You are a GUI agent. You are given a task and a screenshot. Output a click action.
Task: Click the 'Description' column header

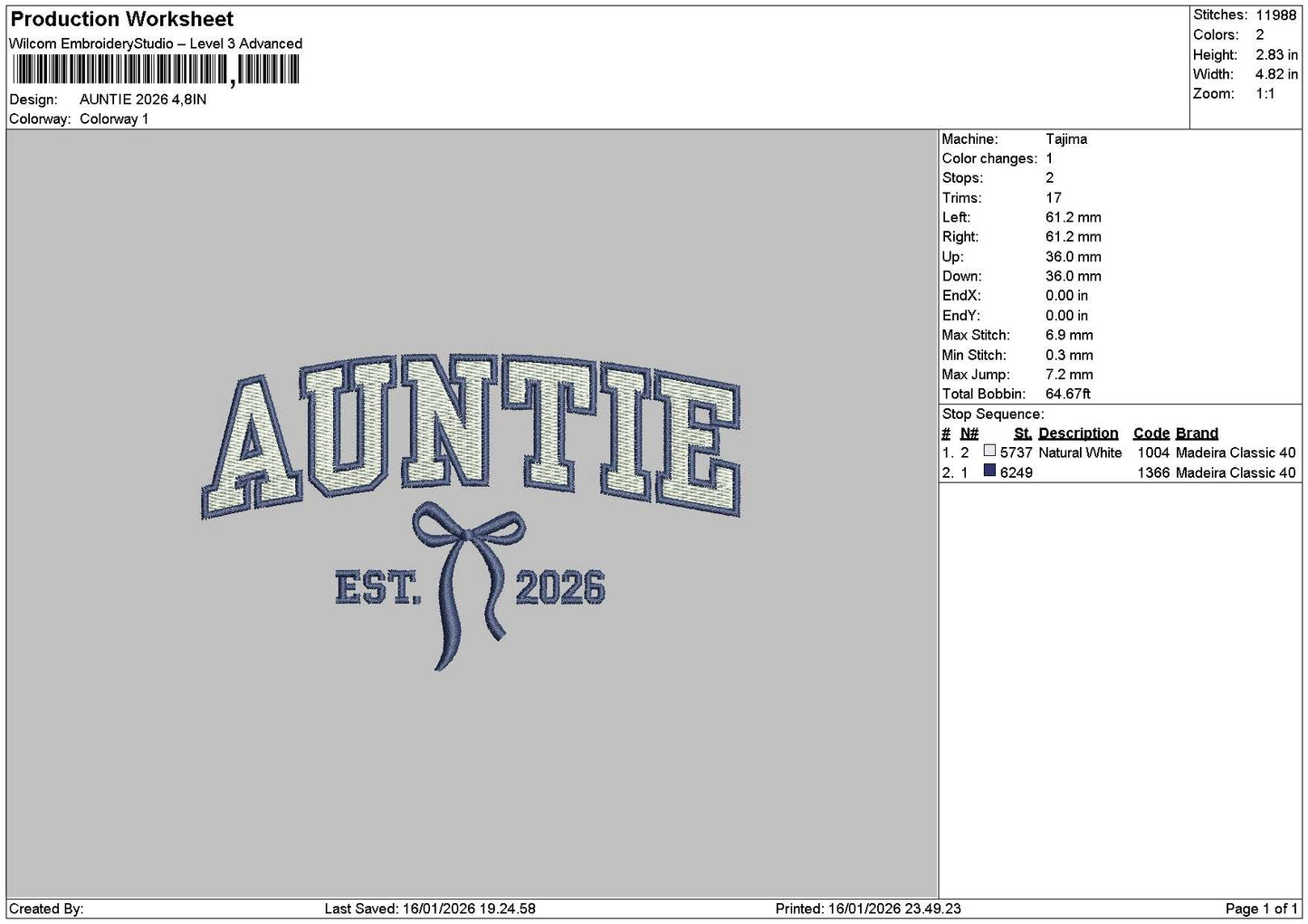pos(1078,433)
